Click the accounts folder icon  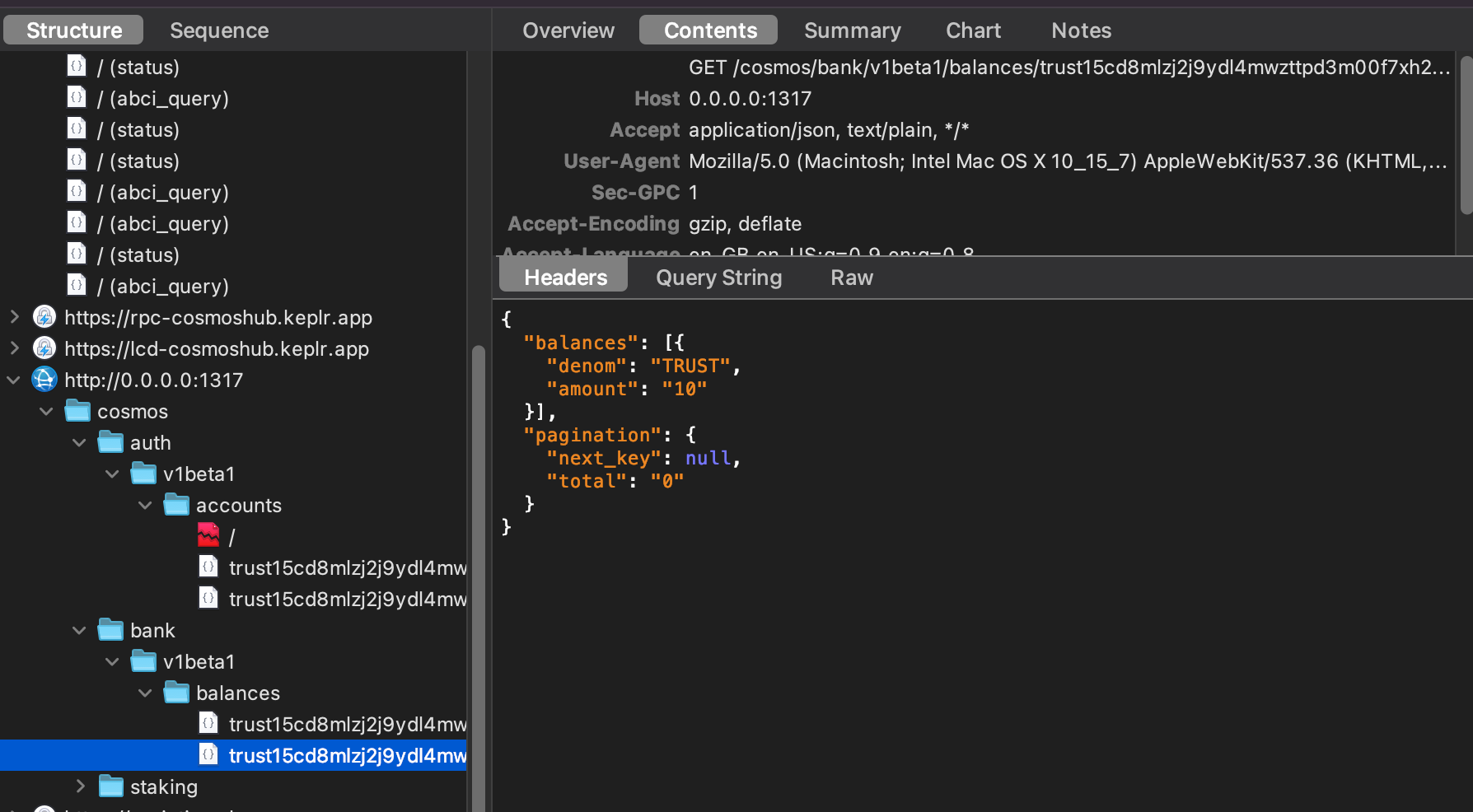click(x=176, y=504)
